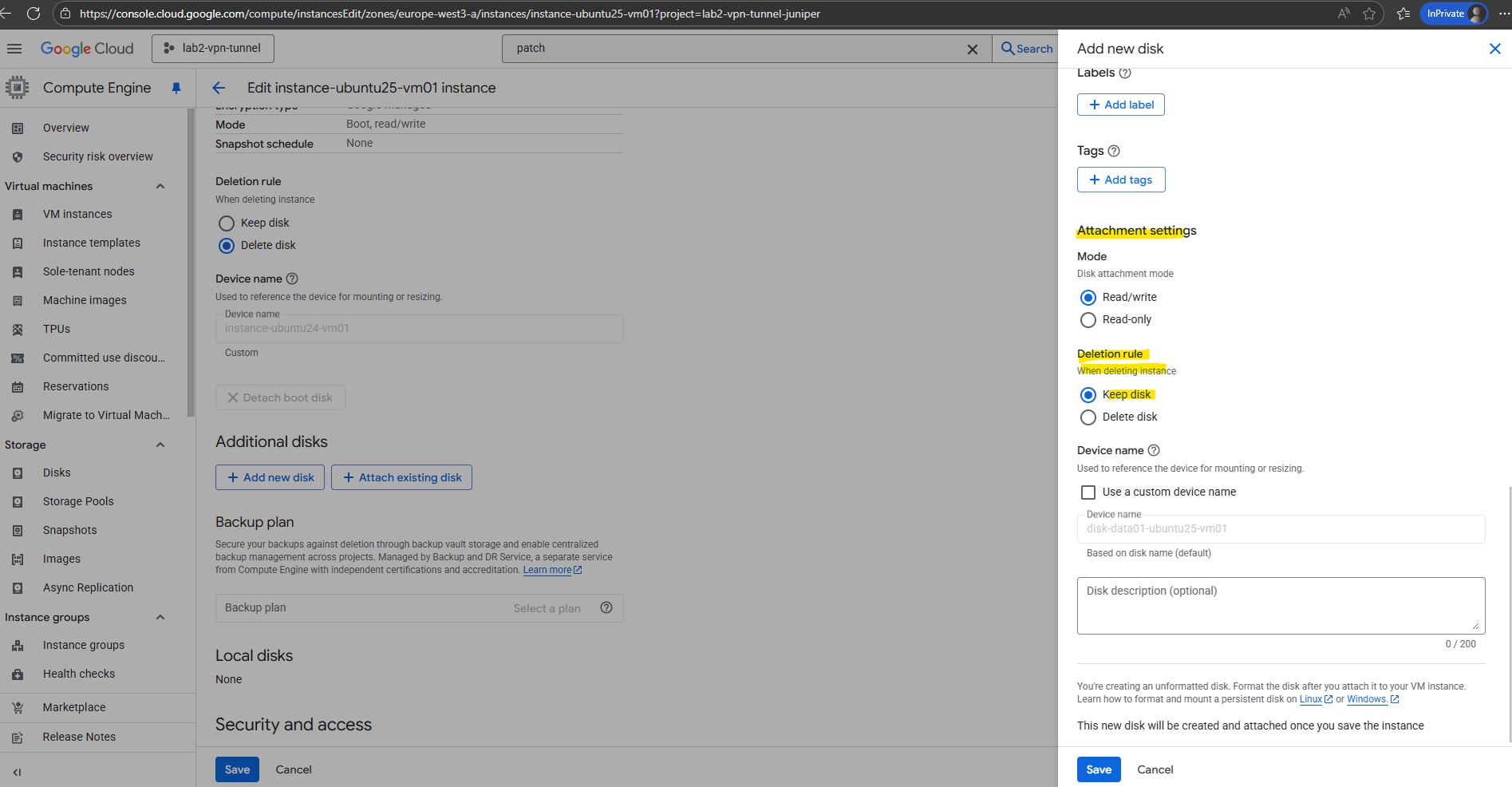
Task: Open Migrate to Virtual Machines
Action: tap(106, 415)
